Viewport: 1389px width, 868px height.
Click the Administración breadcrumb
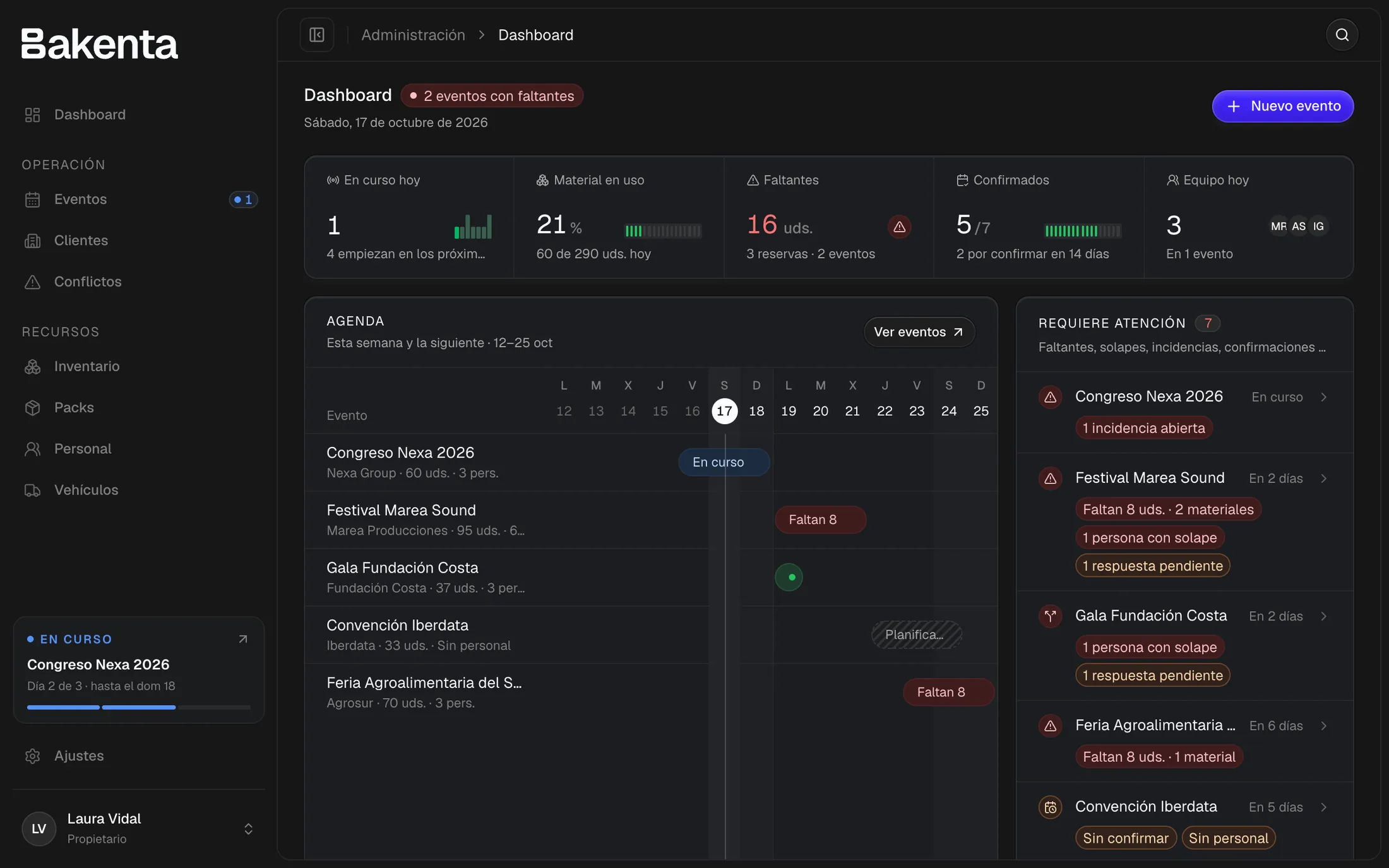413,35
